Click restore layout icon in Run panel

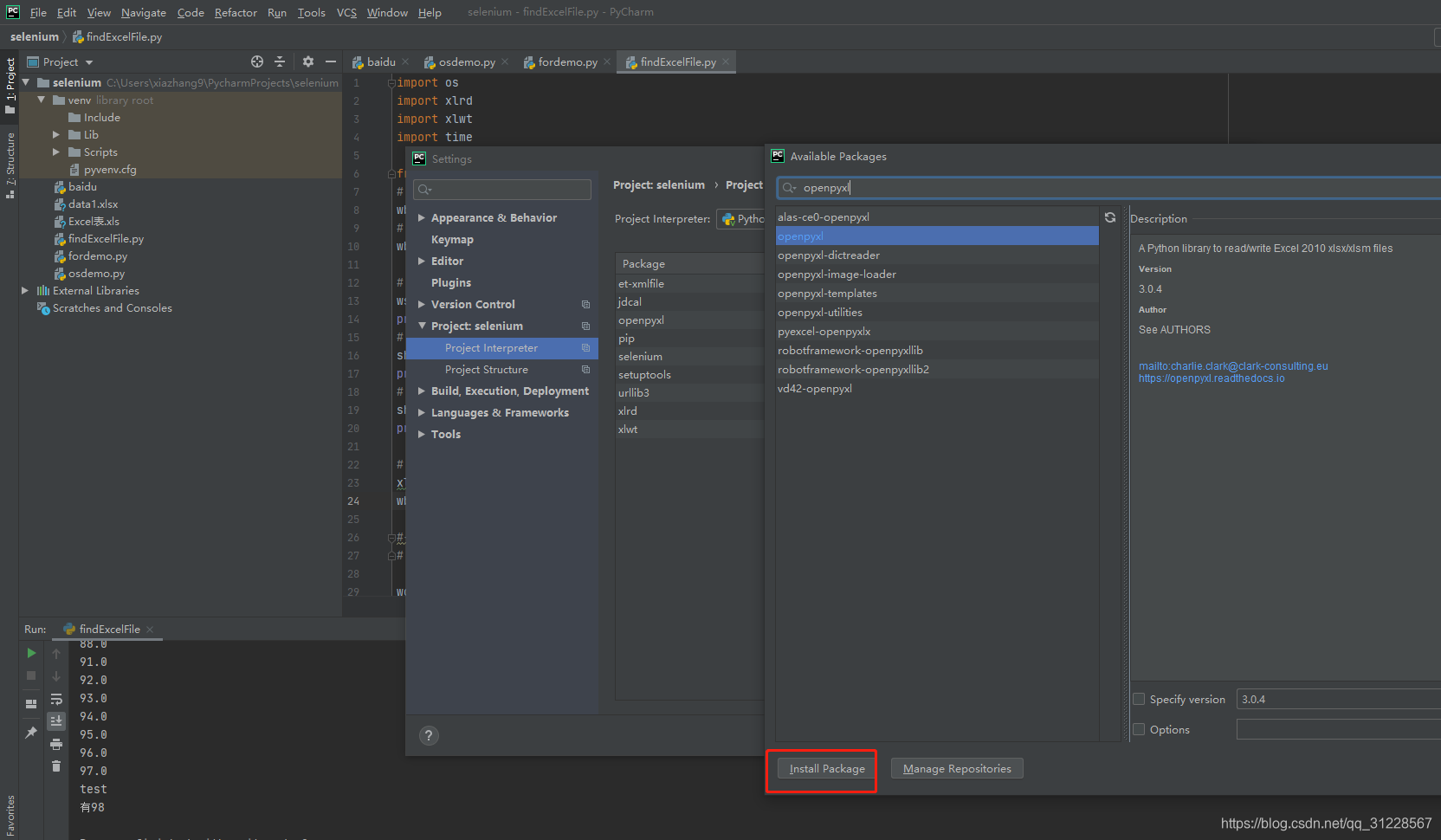[31, 704]
